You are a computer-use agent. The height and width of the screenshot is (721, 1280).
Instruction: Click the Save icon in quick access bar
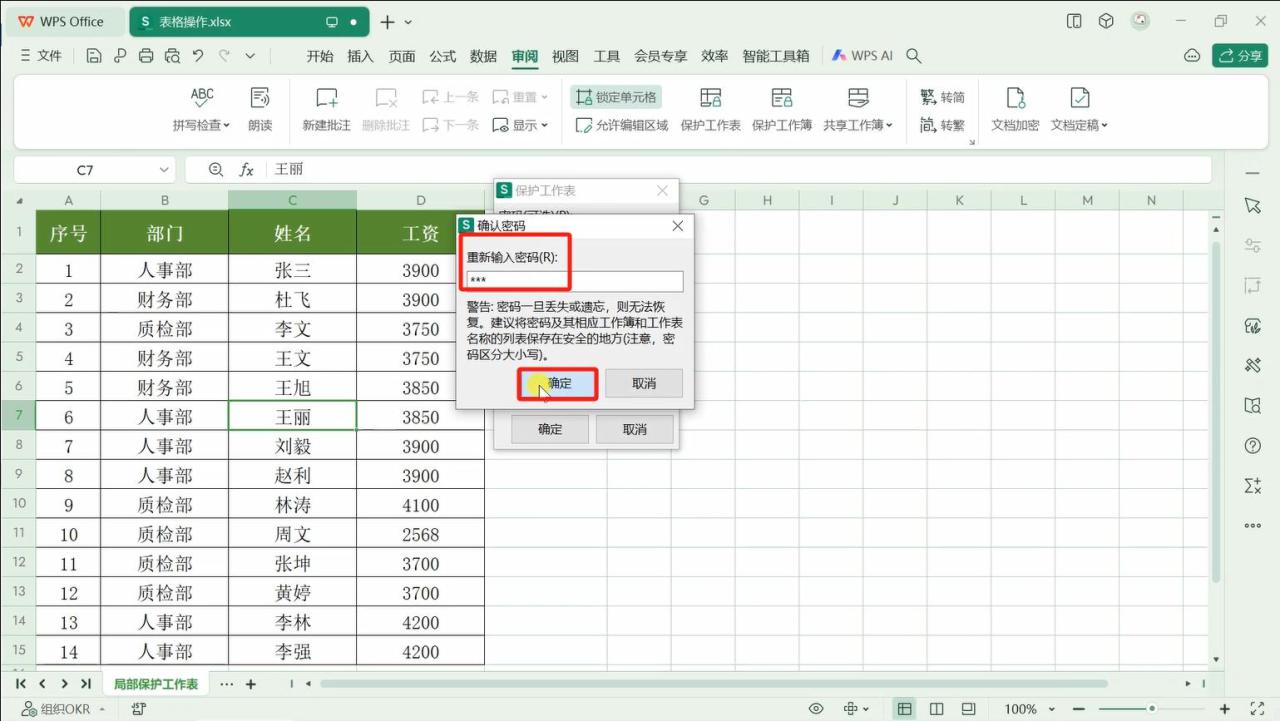[x=94, y=56]
